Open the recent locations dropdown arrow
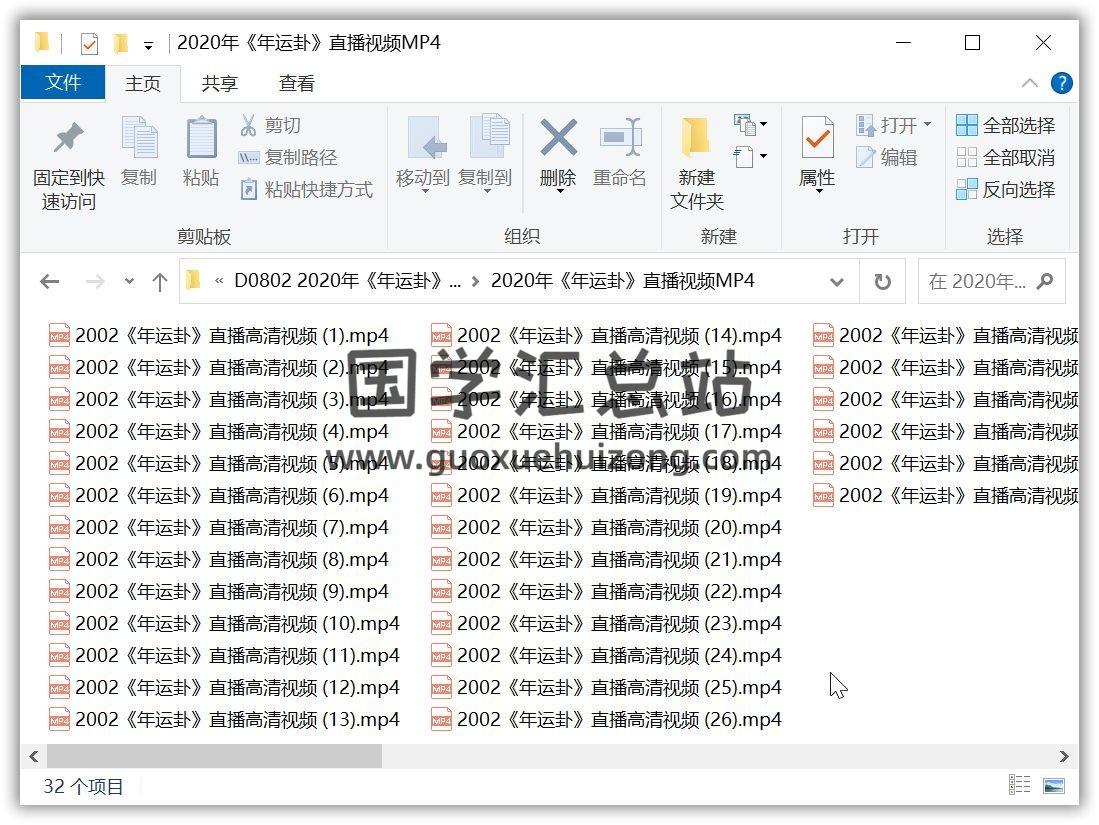Image resolution: width=1099 pixels, height=825 pixels. click(129, 282)
